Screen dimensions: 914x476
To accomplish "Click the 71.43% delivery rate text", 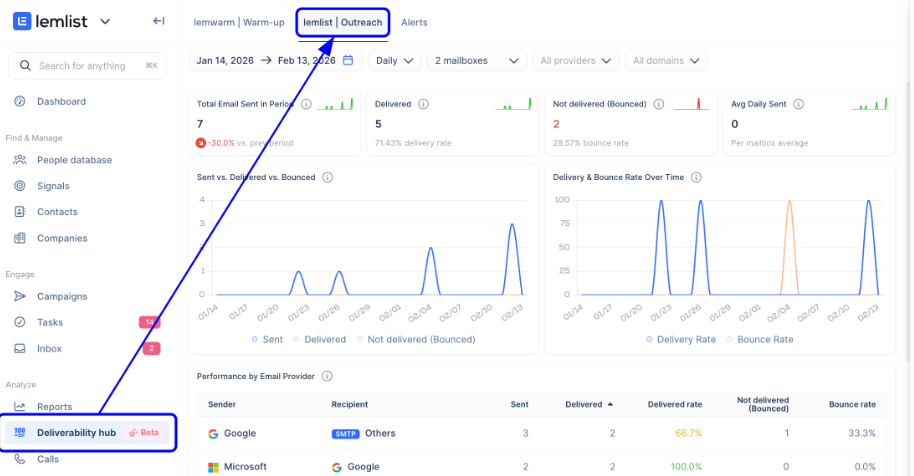I will click(x=413, y=143).
